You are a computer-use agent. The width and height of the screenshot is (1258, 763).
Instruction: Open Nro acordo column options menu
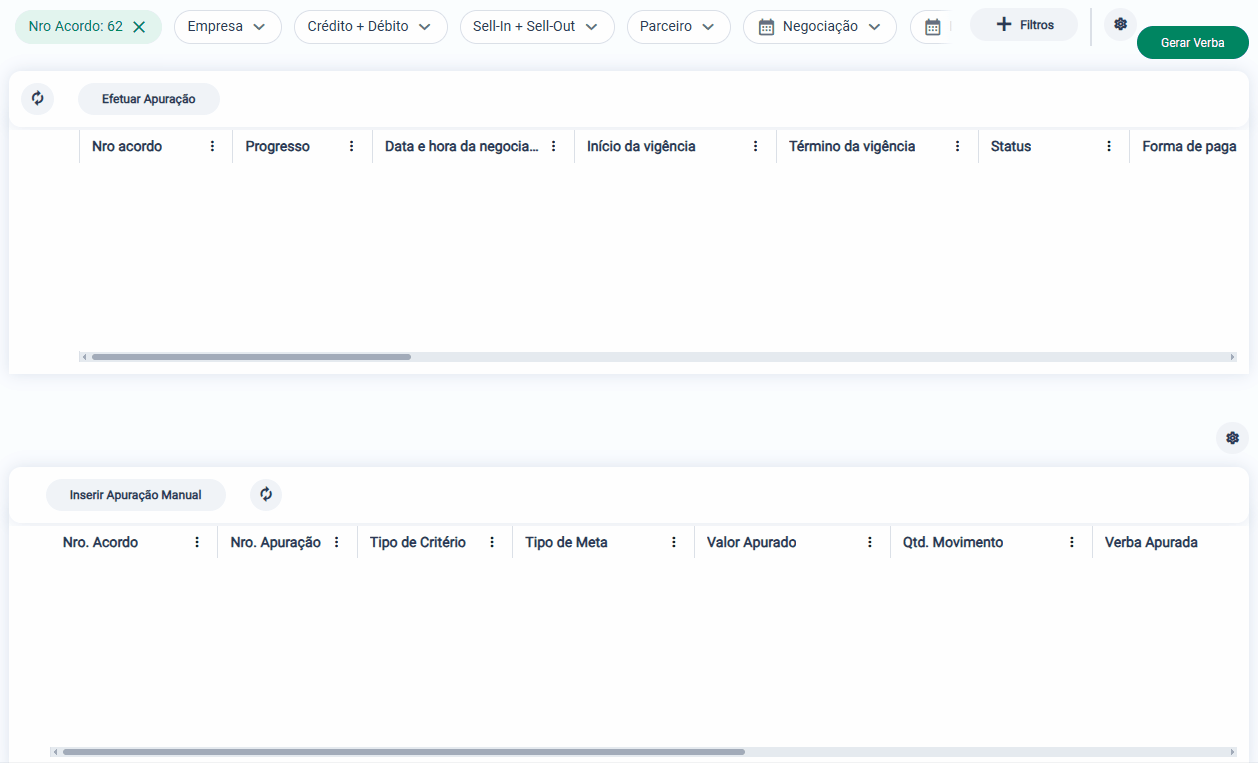tap(212, 146)
